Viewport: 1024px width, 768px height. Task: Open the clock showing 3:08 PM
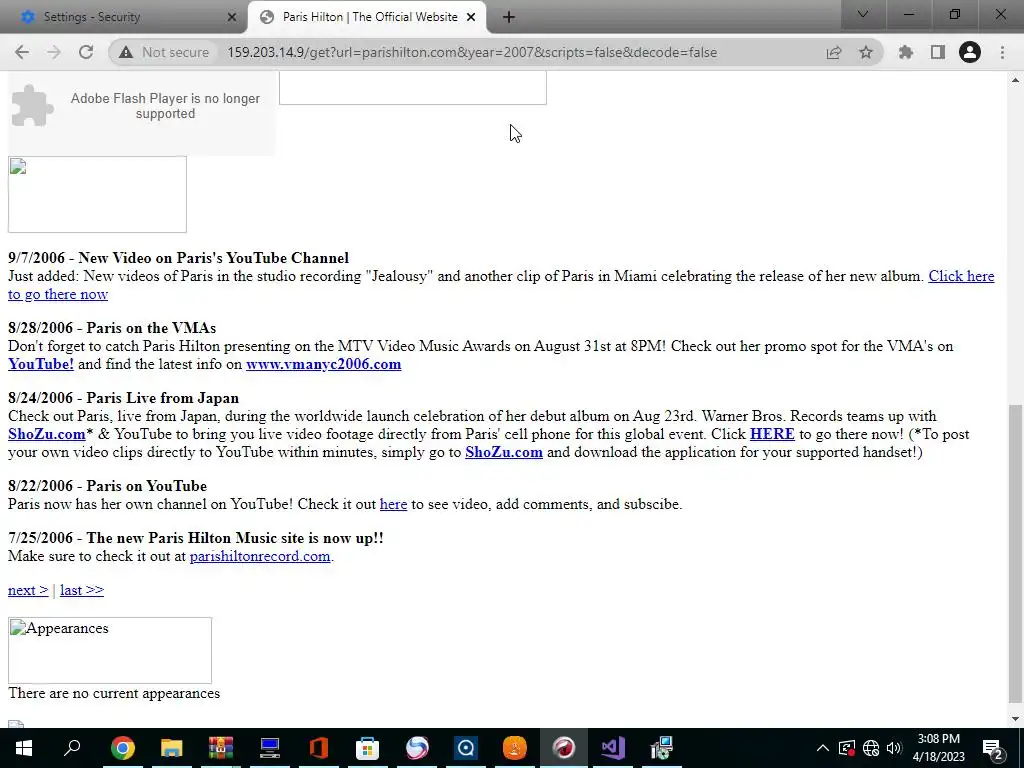pos(938,748)
